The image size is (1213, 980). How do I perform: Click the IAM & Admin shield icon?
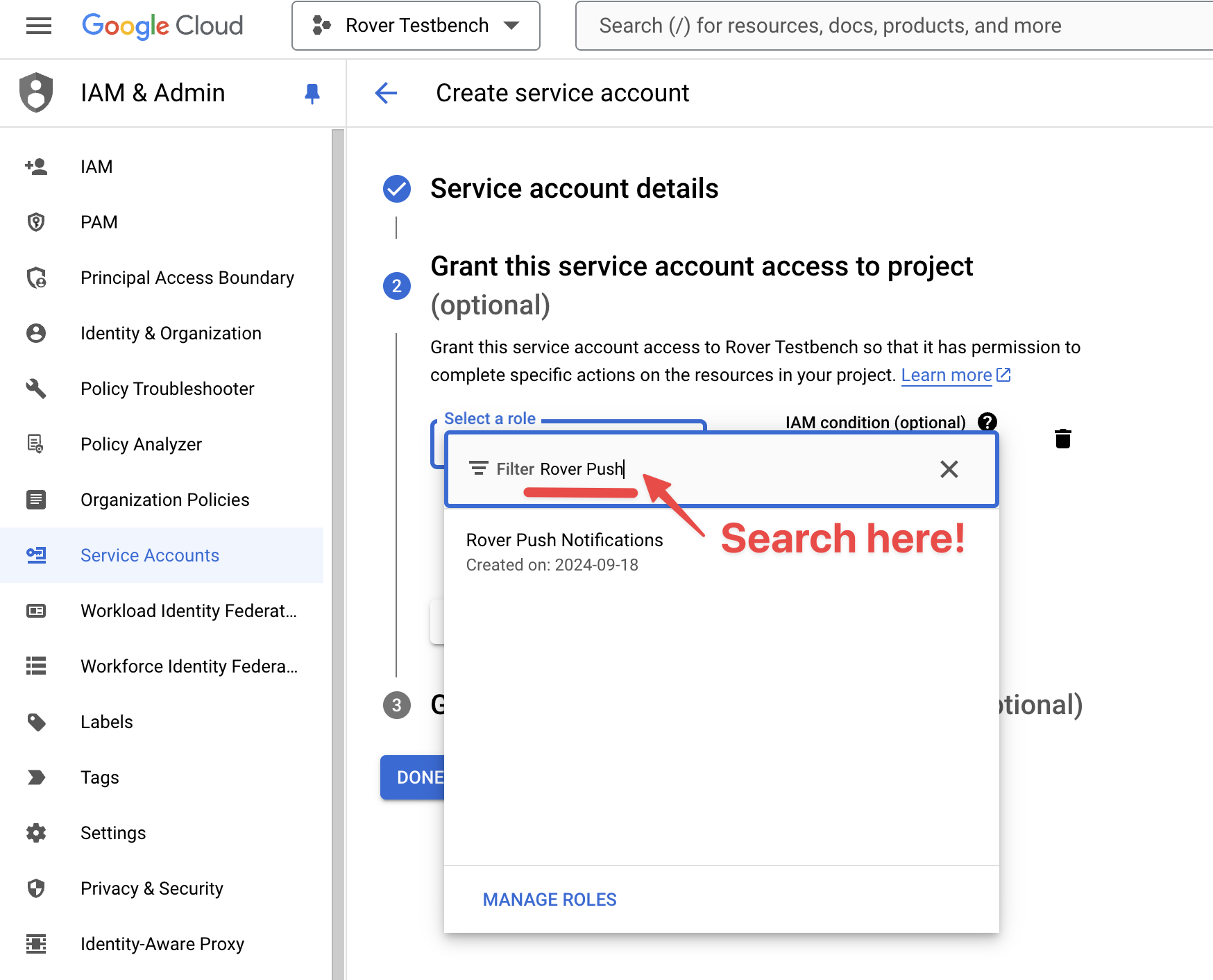pyautogui.click(x=36, y=92)
